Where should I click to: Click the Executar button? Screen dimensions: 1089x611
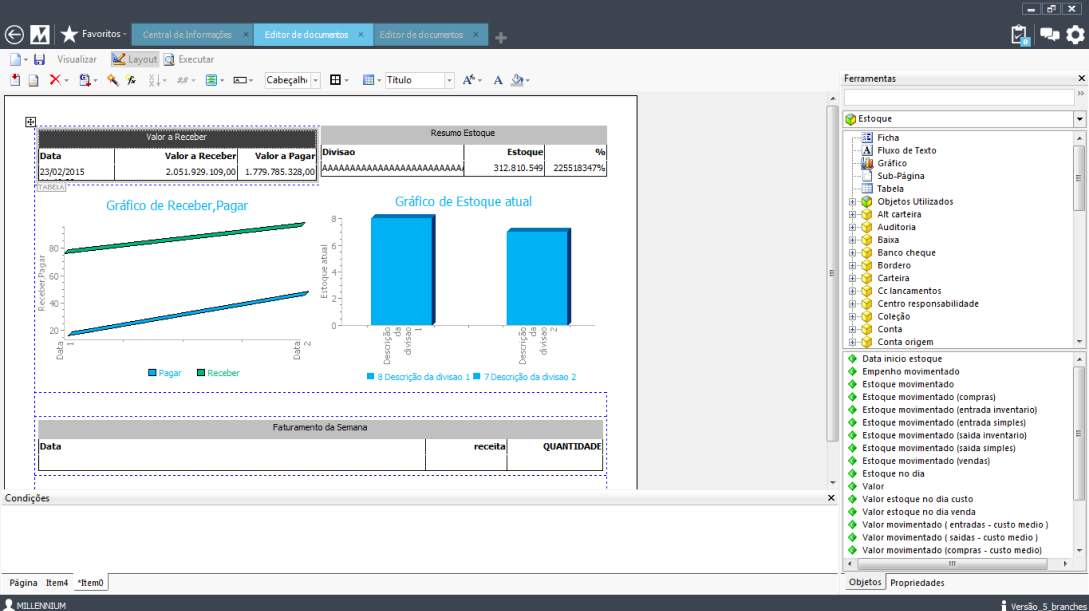pos(189,60)
